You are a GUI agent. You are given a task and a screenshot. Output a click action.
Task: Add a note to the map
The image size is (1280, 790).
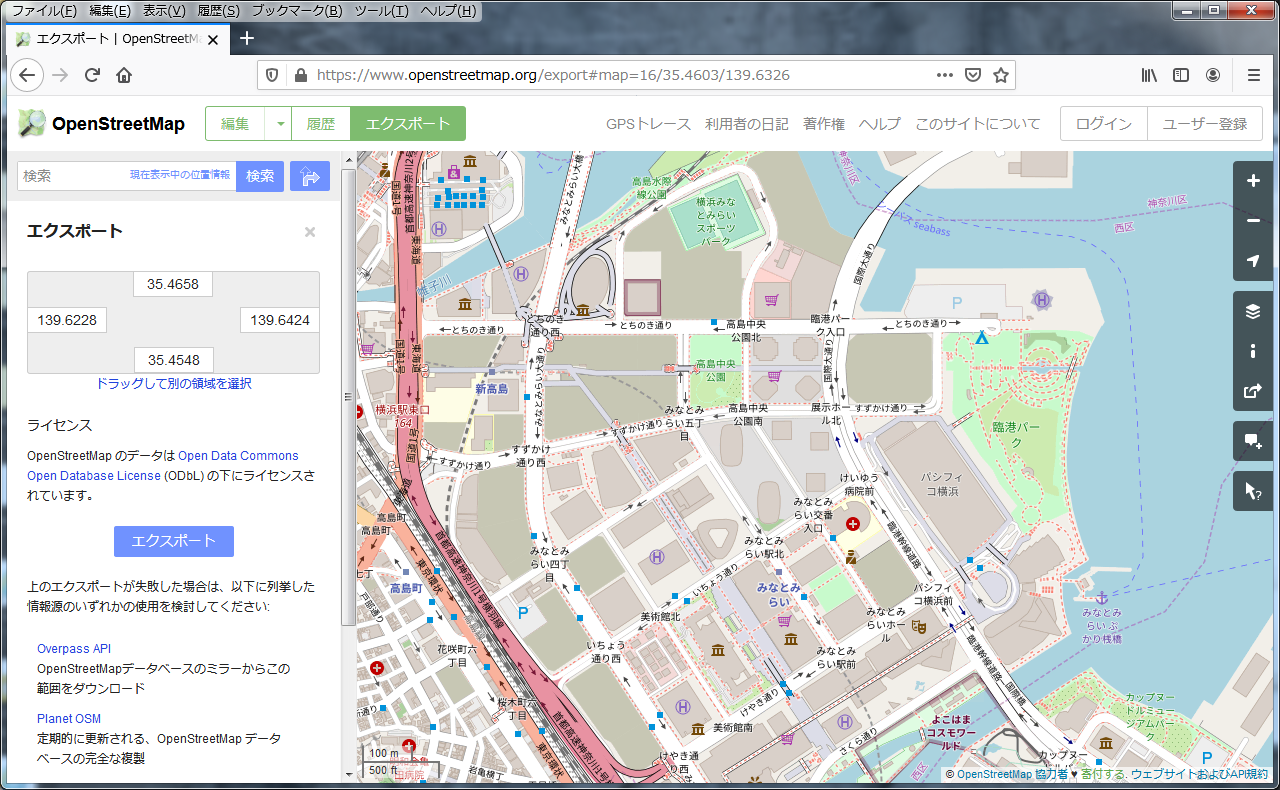1254,441
